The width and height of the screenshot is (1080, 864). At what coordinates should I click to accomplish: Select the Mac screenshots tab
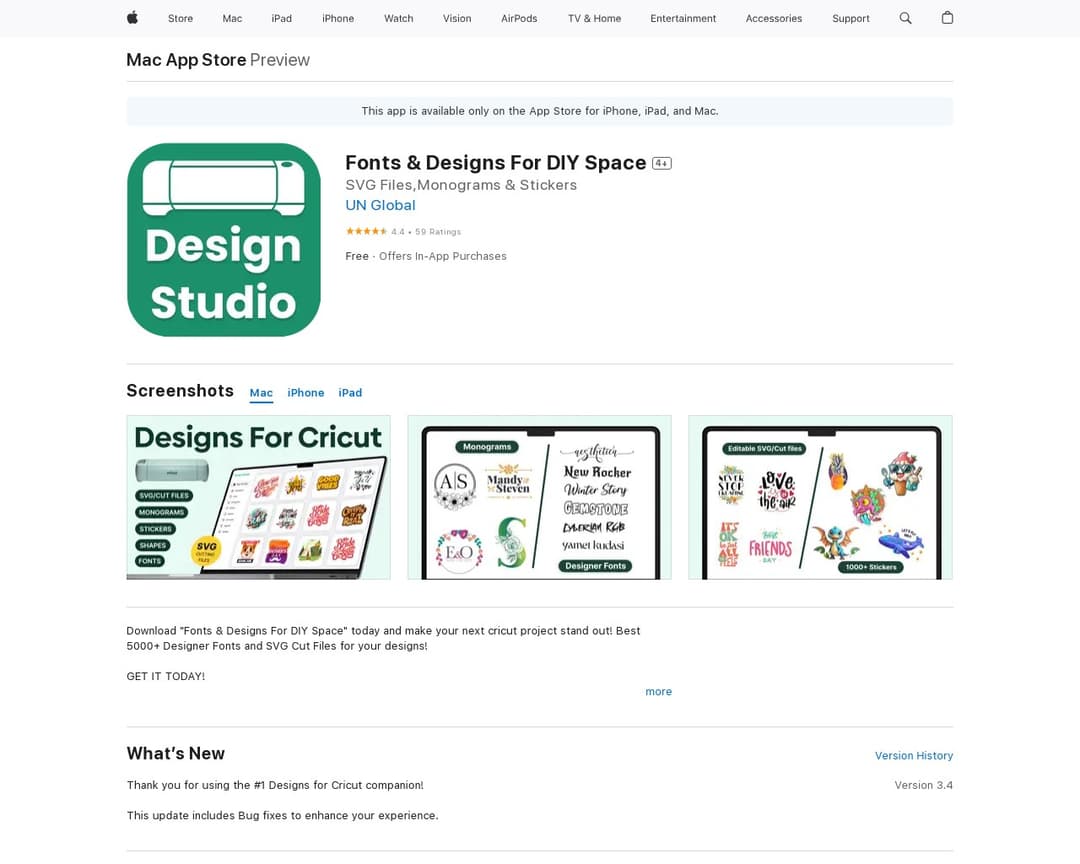click(261, 393)
